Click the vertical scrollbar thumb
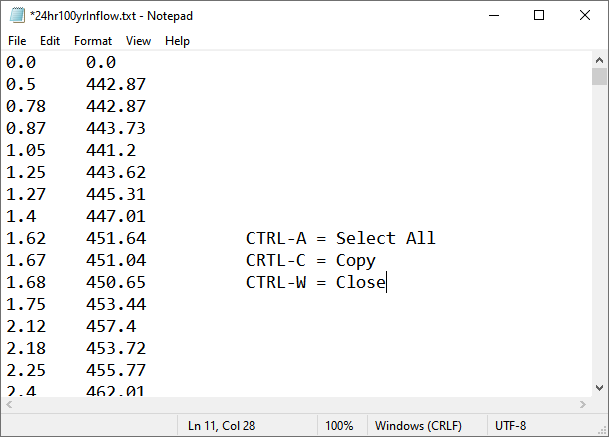609x437 pixels. (599, 77)
